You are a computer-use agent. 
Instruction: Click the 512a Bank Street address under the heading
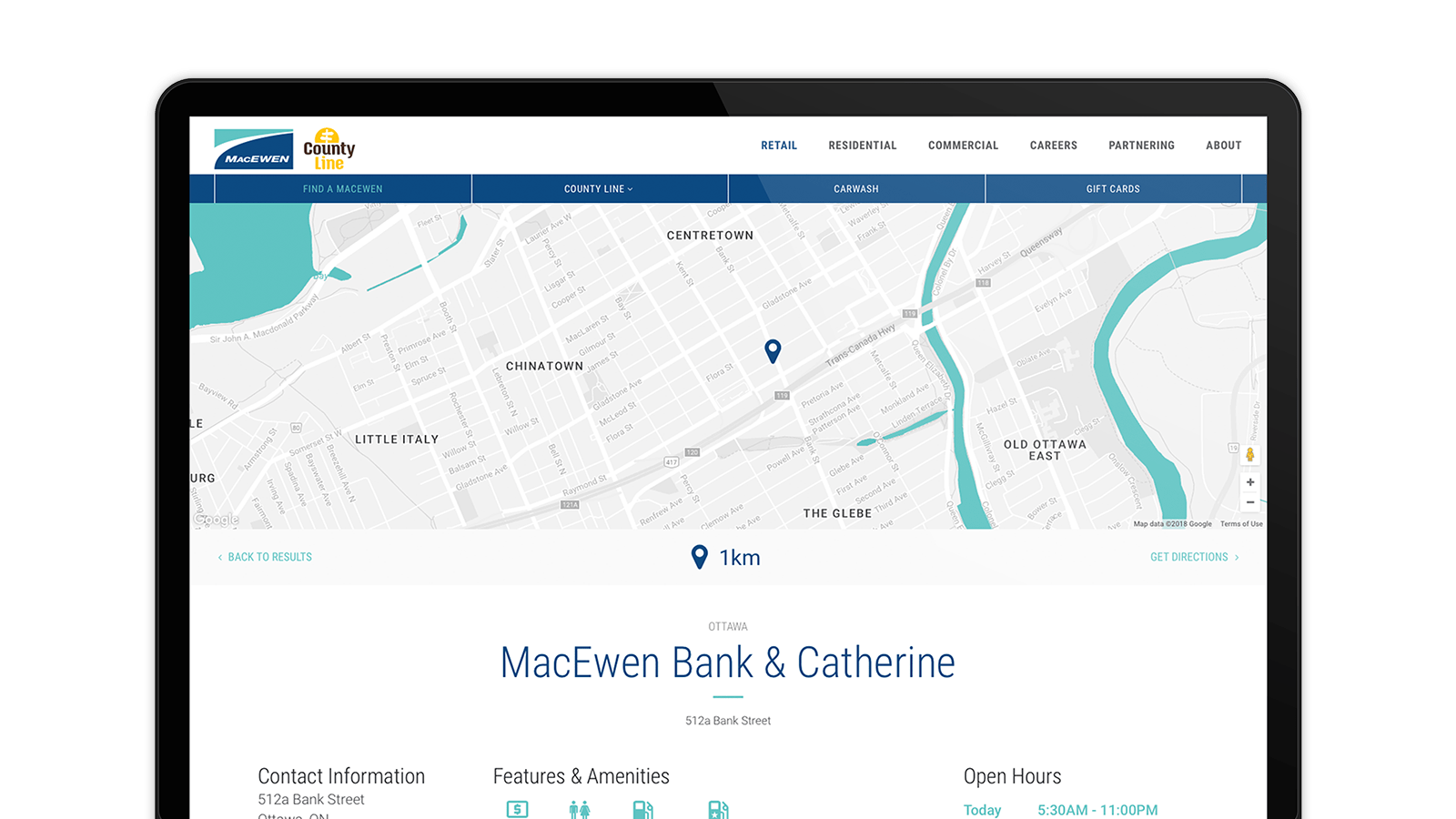[728, 721]
